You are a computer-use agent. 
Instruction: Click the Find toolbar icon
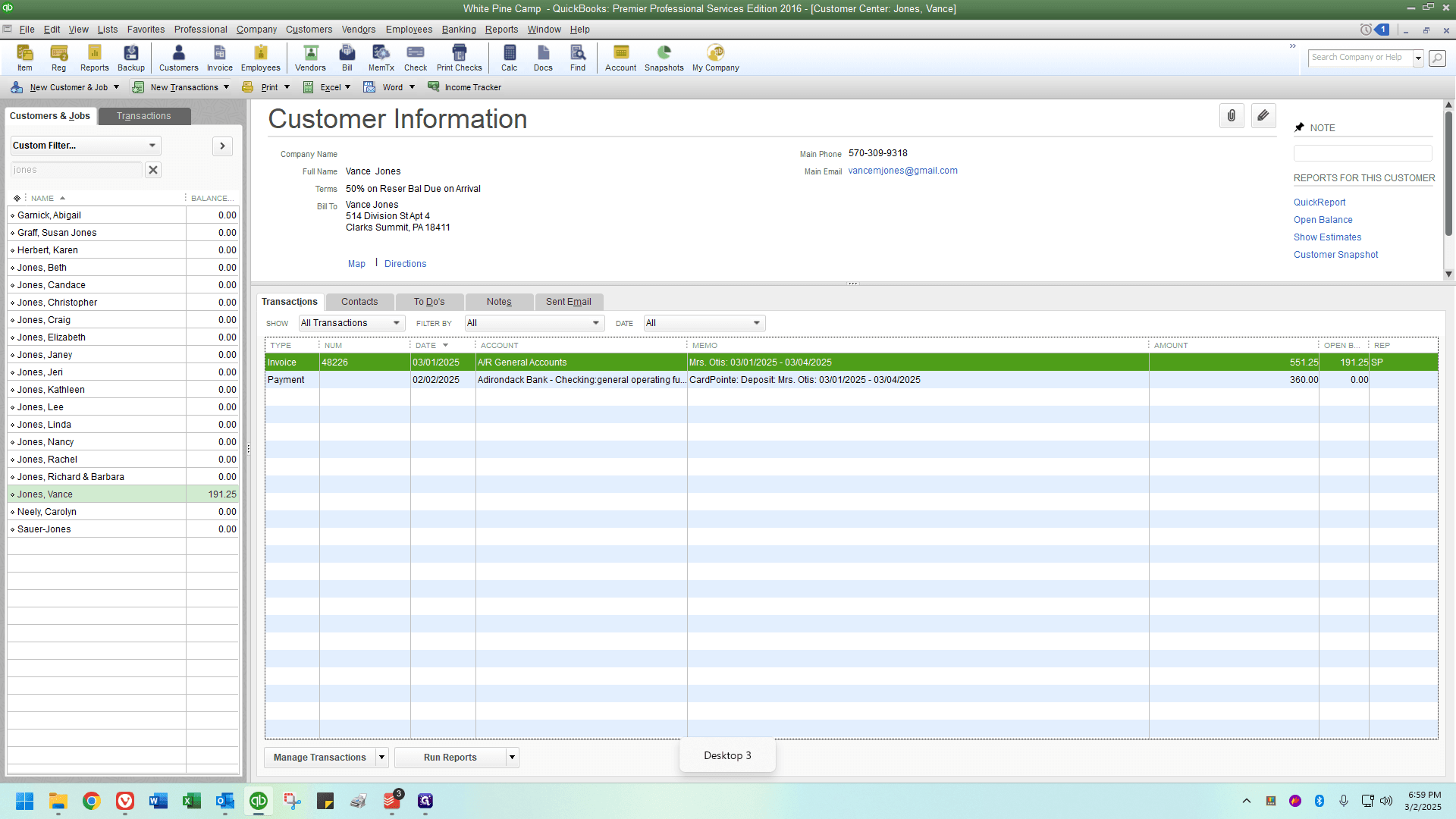tap(578, 58)
